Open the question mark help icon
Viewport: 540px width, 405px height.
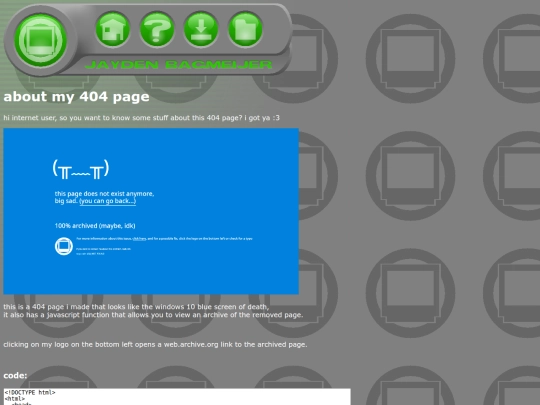coord(157,30)
